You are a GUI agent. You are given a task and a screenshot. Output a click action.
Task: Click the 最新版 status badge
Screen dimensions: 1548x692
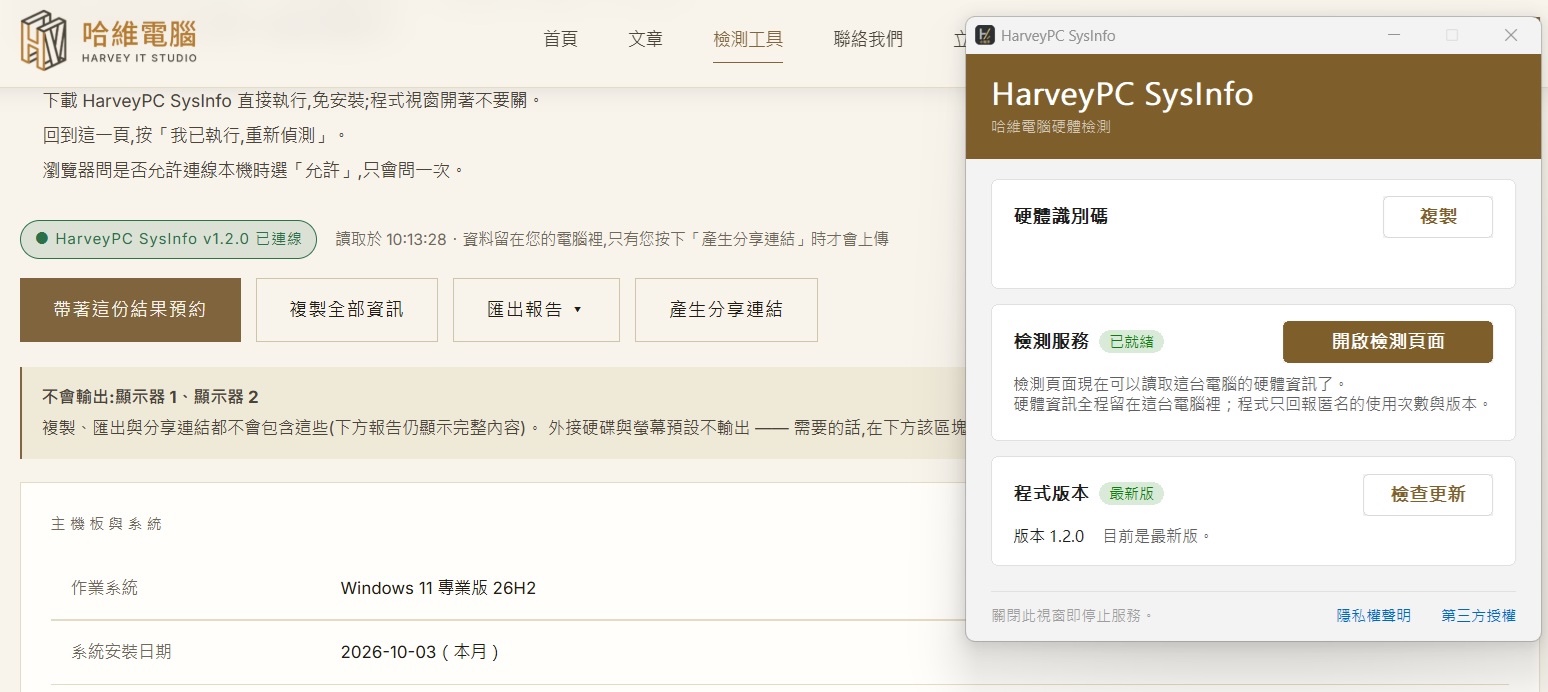point(1131,493)
